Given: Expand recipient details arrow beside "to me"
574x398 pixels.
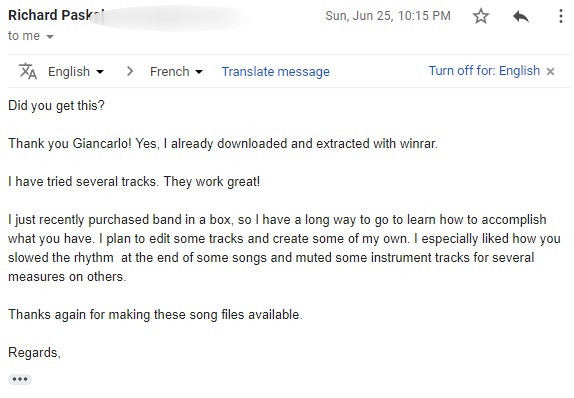Looking at the screenshot, I should click(50, 37).
